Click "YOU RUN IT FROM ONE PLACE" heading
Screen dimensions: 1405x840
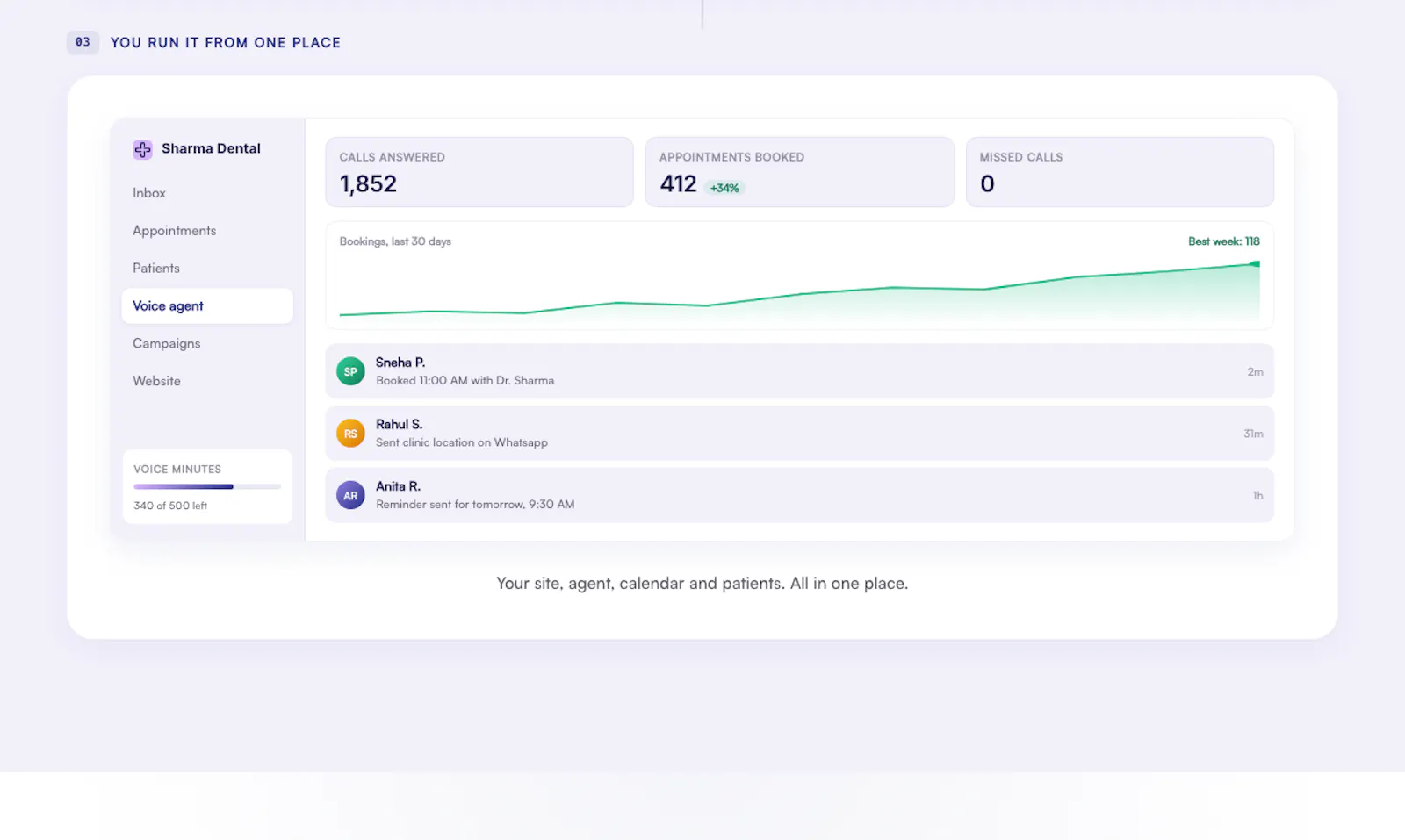coord(226,42)
